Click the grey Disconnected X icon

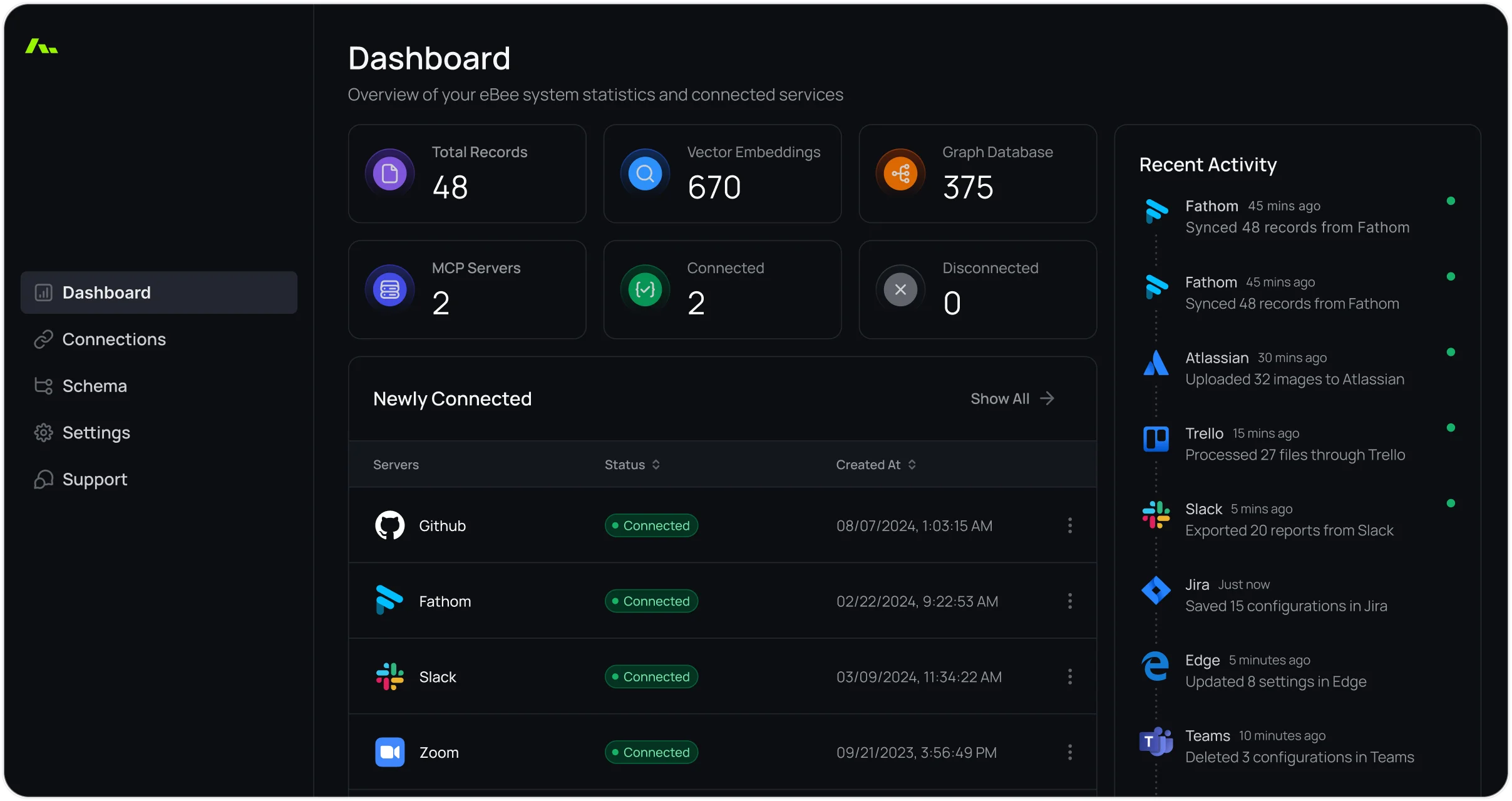point(901,289)
